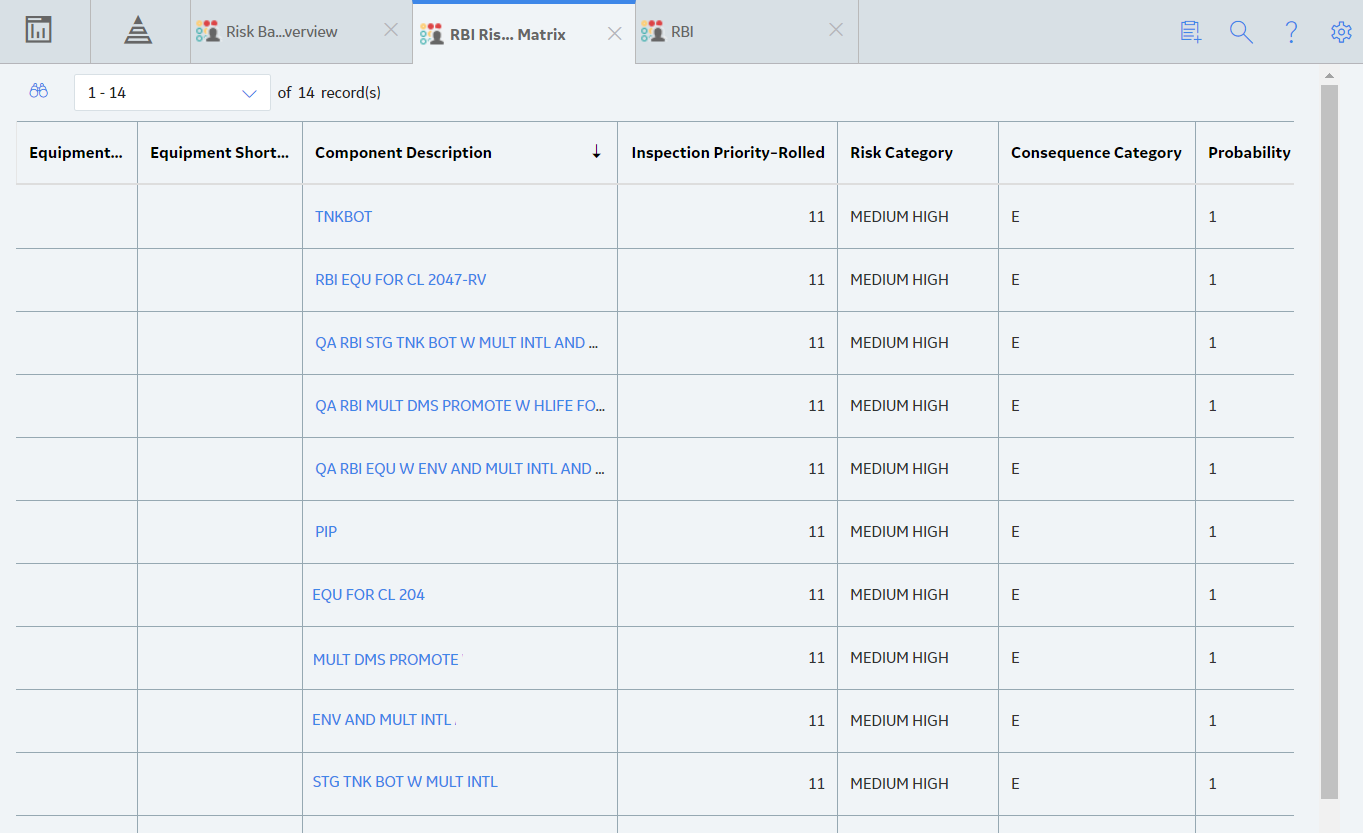
Task: Open the search magnifier icon
Action: point(1241,32)
